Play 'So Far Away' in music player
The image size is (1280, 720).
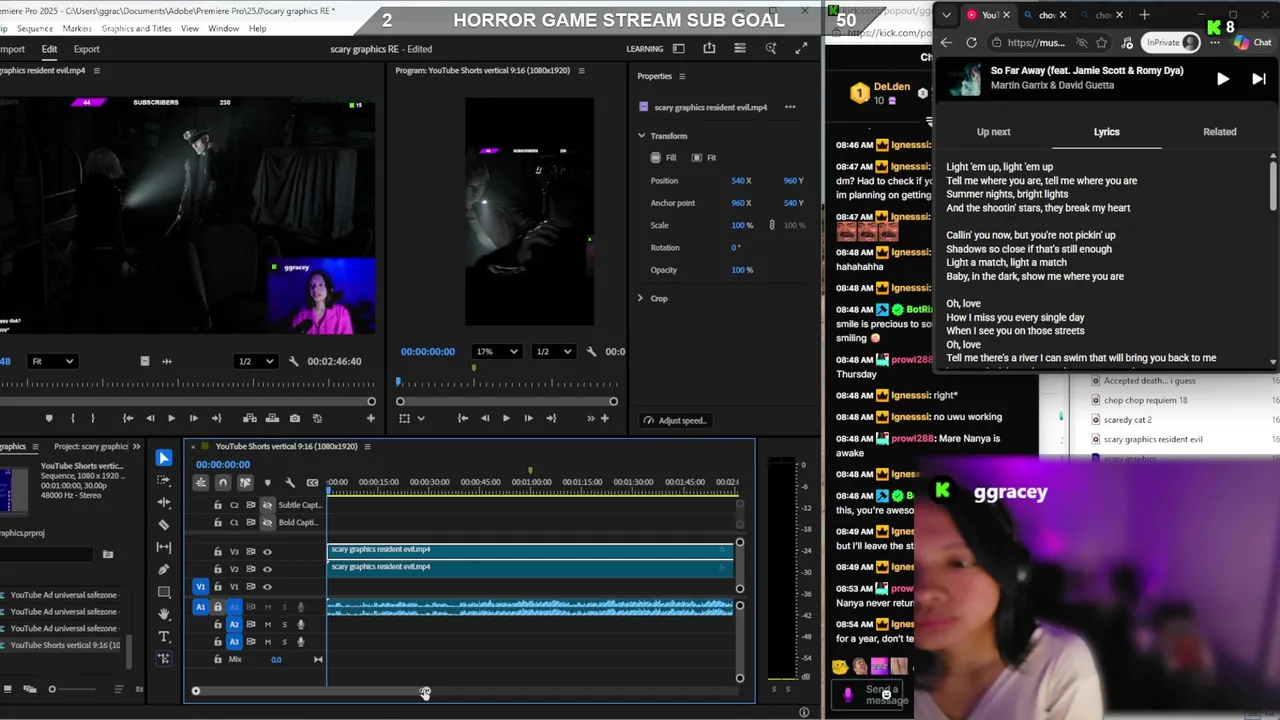coord(1222,79)
